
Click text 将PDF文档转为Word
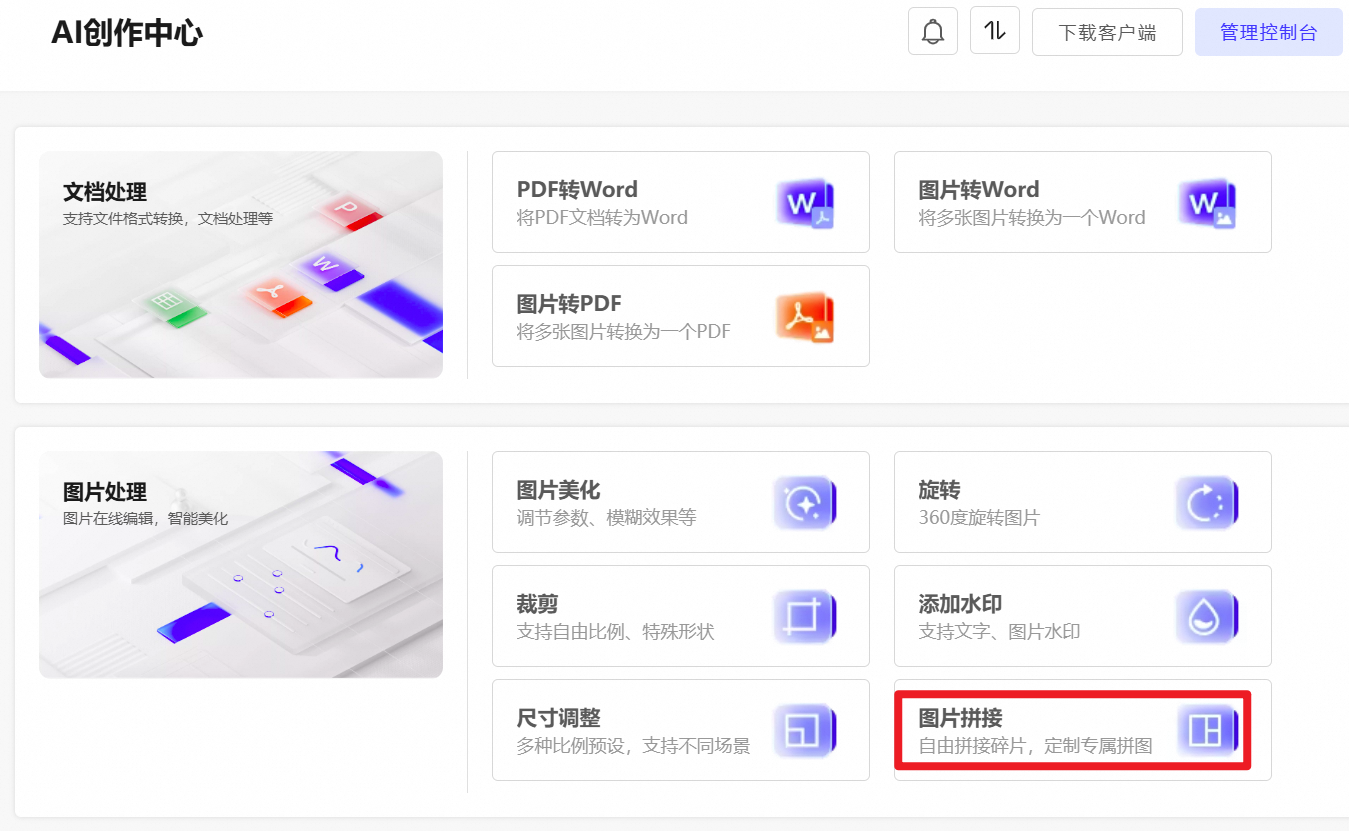tap(602, 218)
